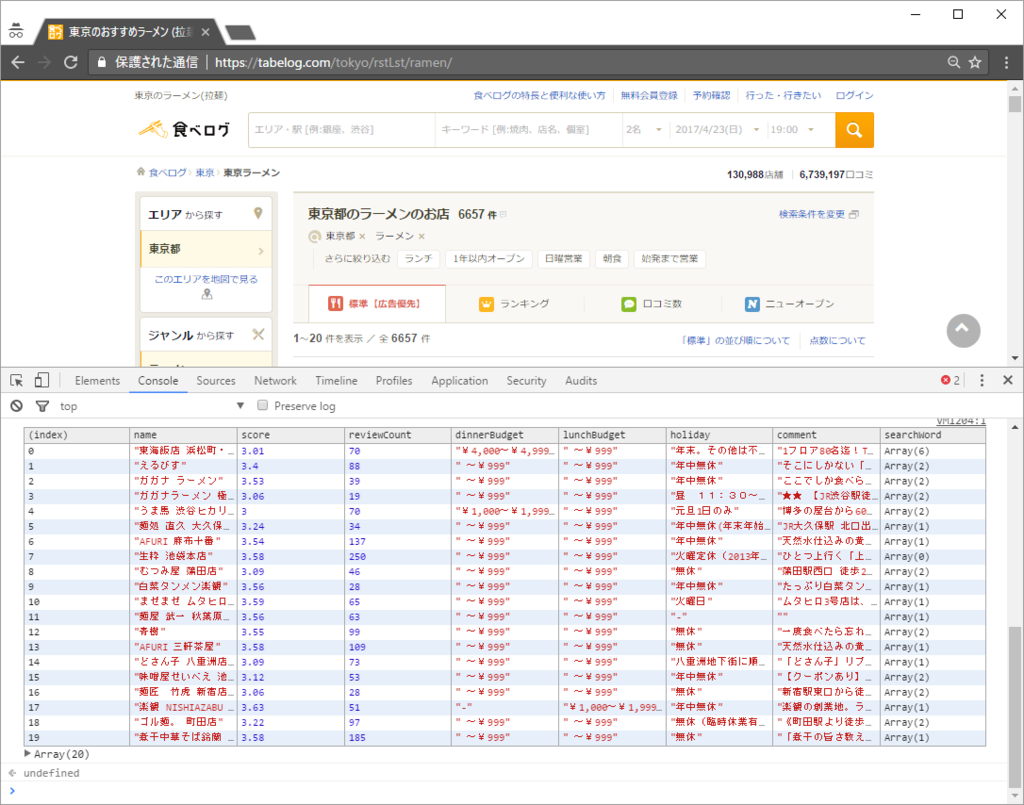Screen dimensions: 1024x805
Task: Click the secure lock icon in address bar
Action: click(x=101, y=63)
